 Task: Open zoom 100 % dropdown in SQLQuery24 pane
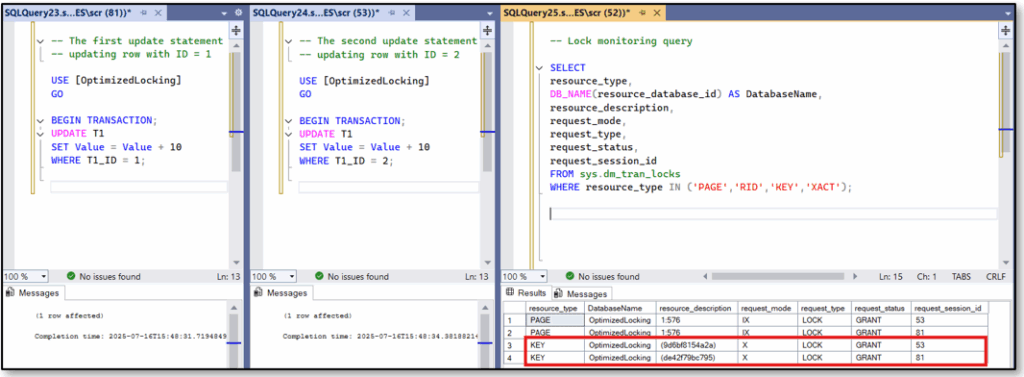[291, 276]
